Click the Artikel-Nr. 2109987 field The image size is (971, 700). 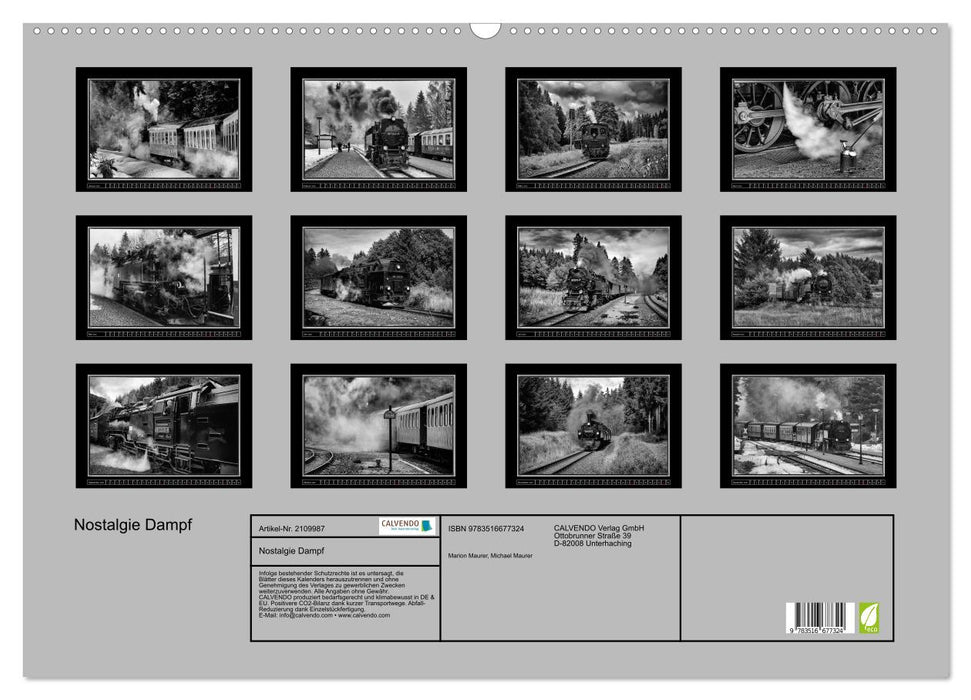292,527
